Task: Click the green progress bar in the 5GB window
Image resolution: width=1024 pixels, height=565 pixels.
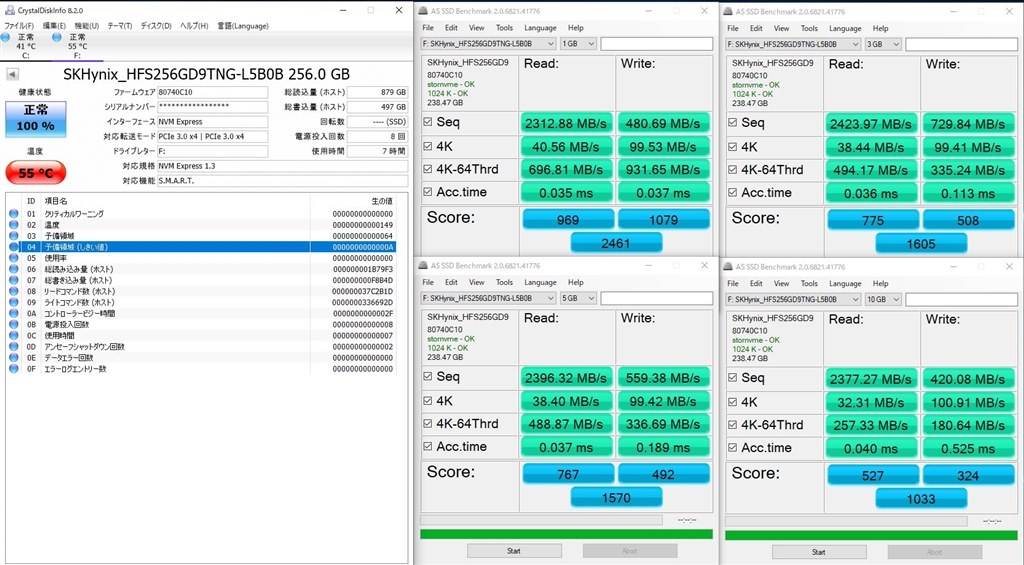Action: 566,534
